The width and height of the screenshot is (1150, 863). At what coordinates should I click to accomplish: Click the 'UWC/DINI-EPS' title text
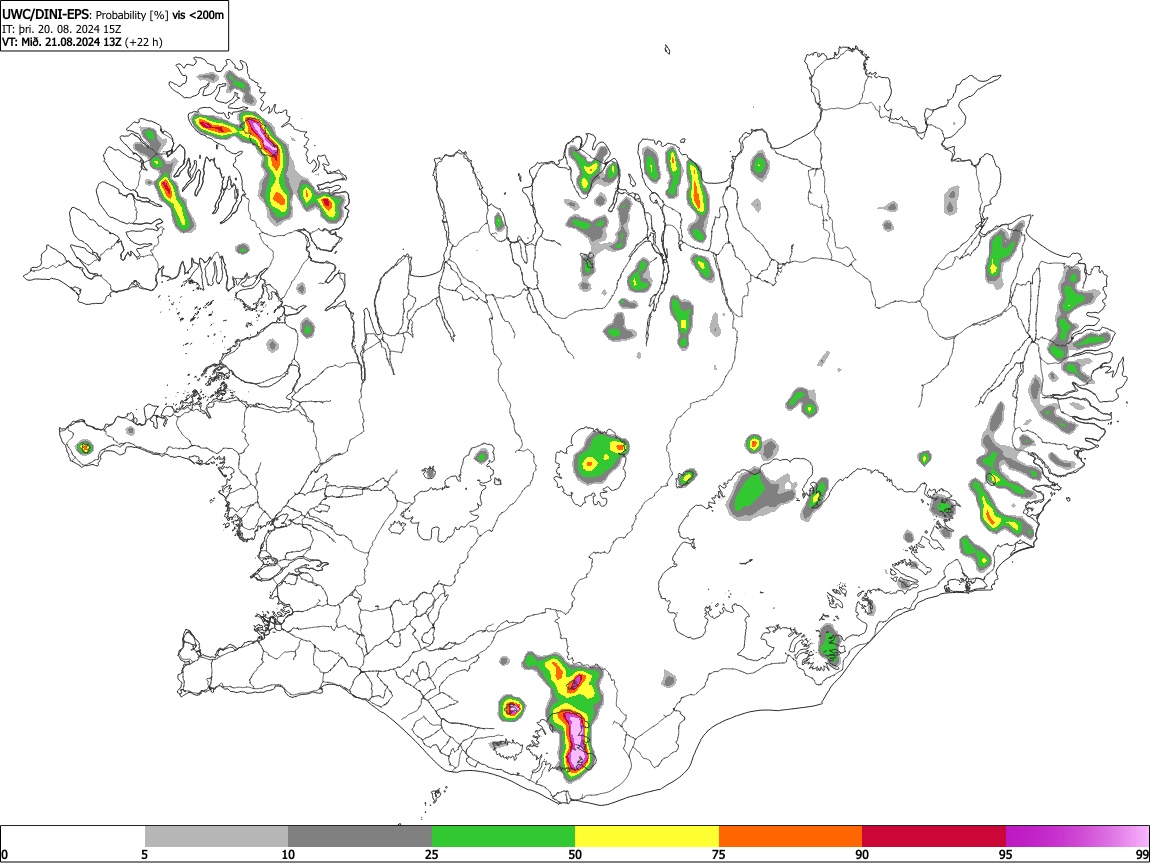[46, 15]
